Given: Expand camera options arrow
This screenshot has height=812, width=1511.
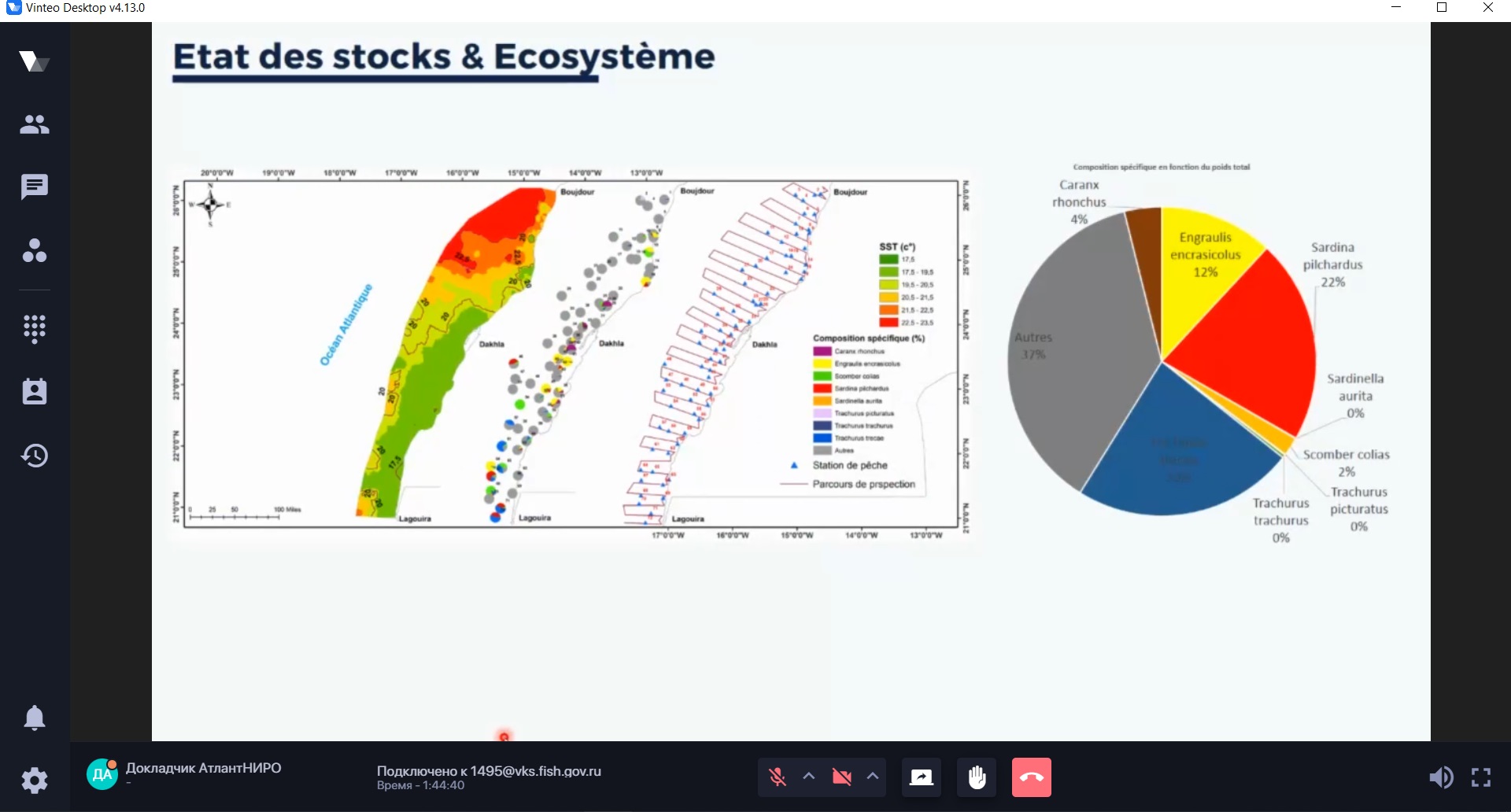Looking at the screenshot, I should pos(873,777).
